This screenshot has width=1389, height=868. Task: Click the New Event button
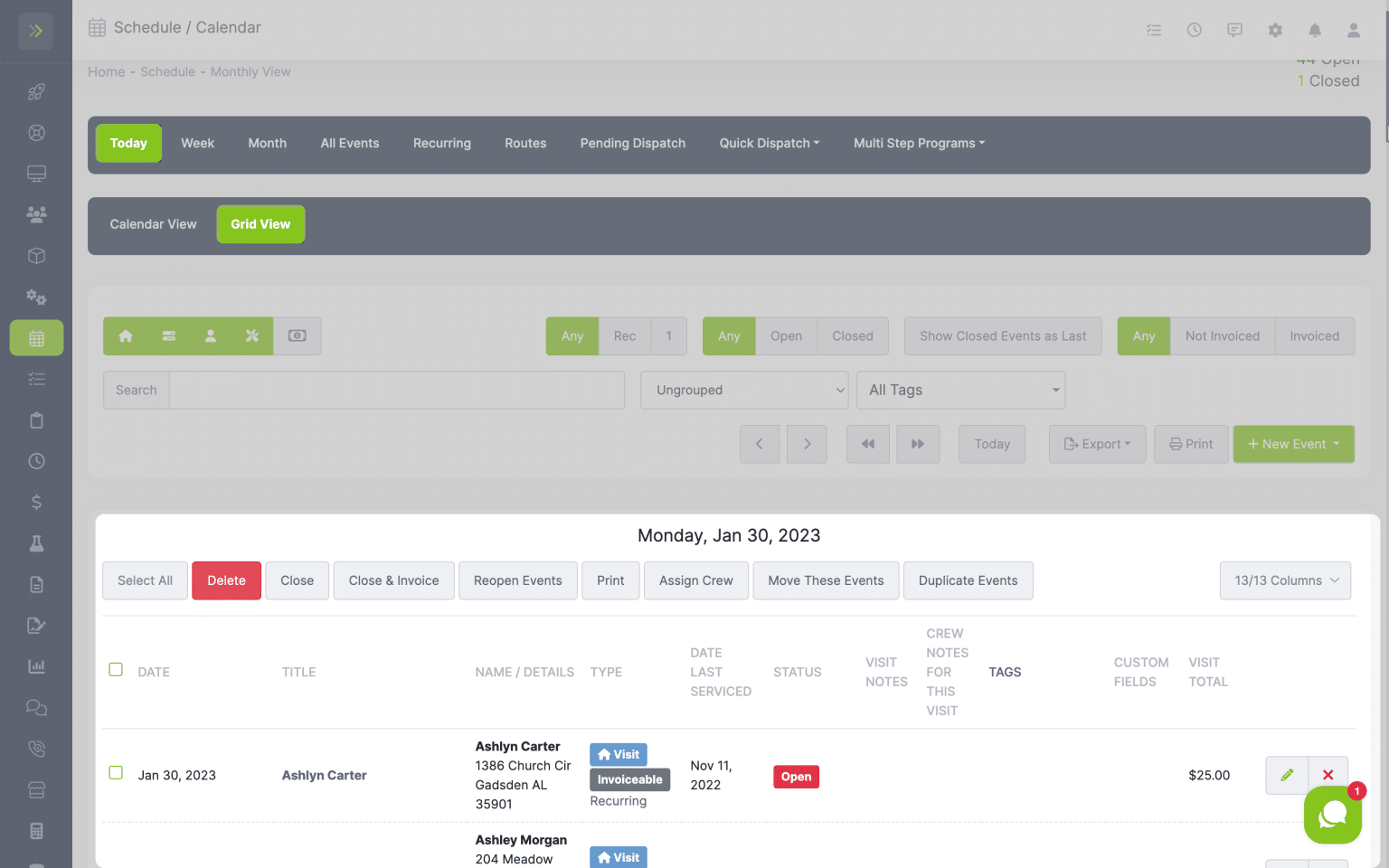1293,444
